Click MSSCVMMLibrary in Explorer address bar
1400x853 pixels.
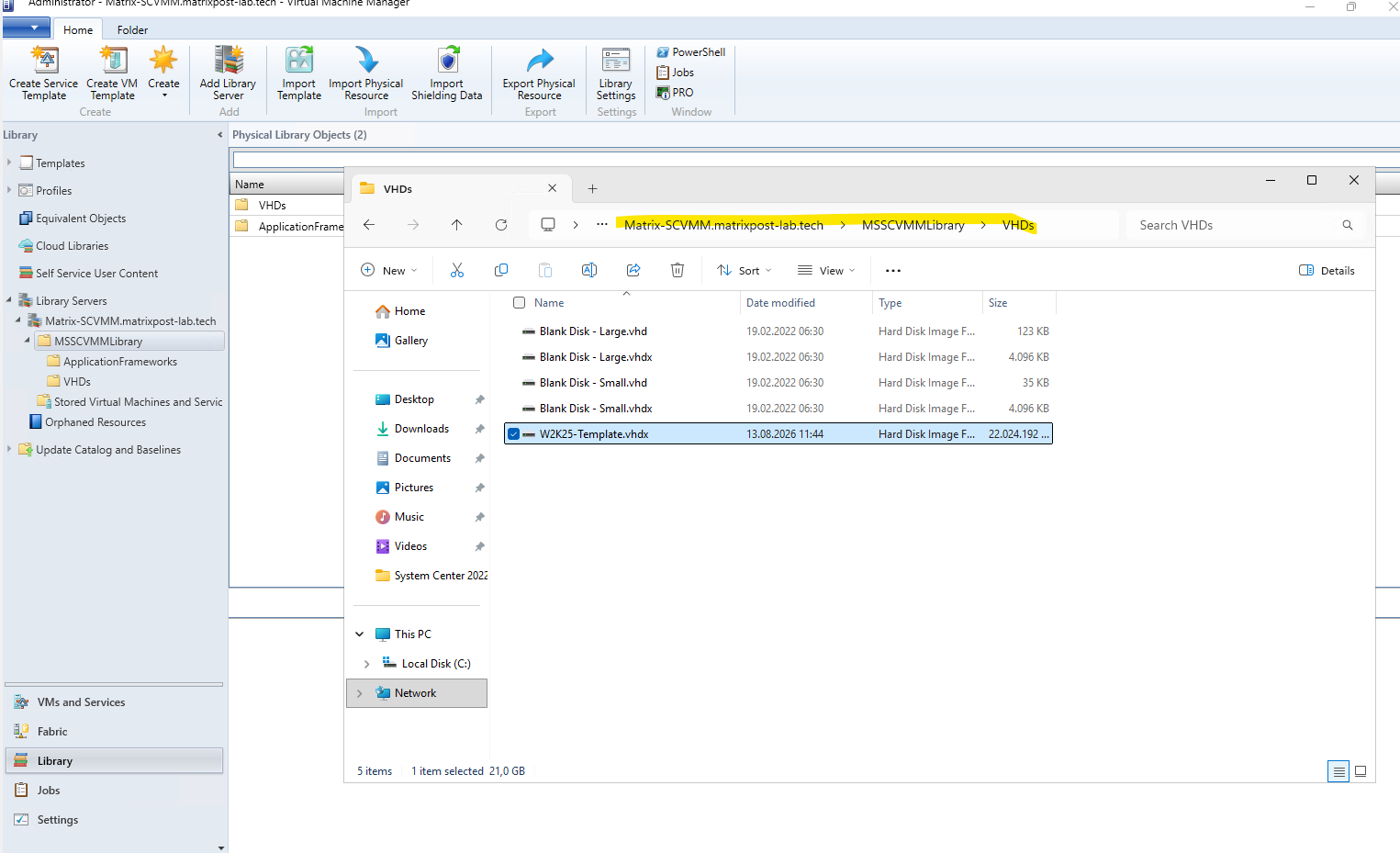click(913, 225)
